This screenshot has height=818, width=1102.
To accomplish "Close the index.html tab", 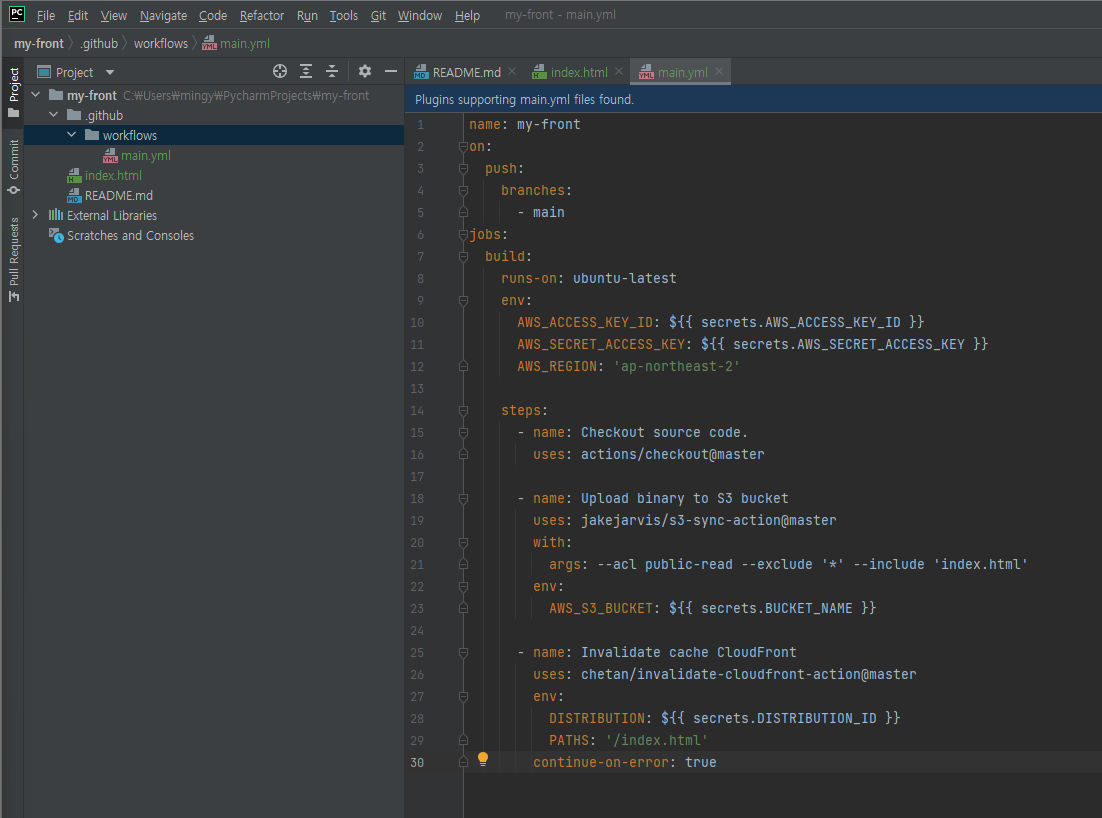I will coord(618,71).
